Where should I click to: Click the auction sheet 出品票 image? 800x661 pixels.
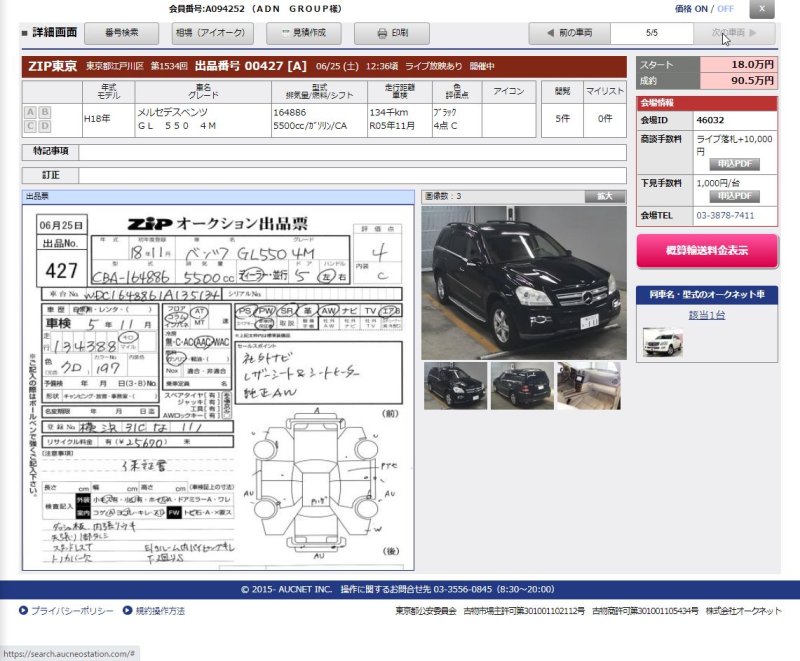218,388
